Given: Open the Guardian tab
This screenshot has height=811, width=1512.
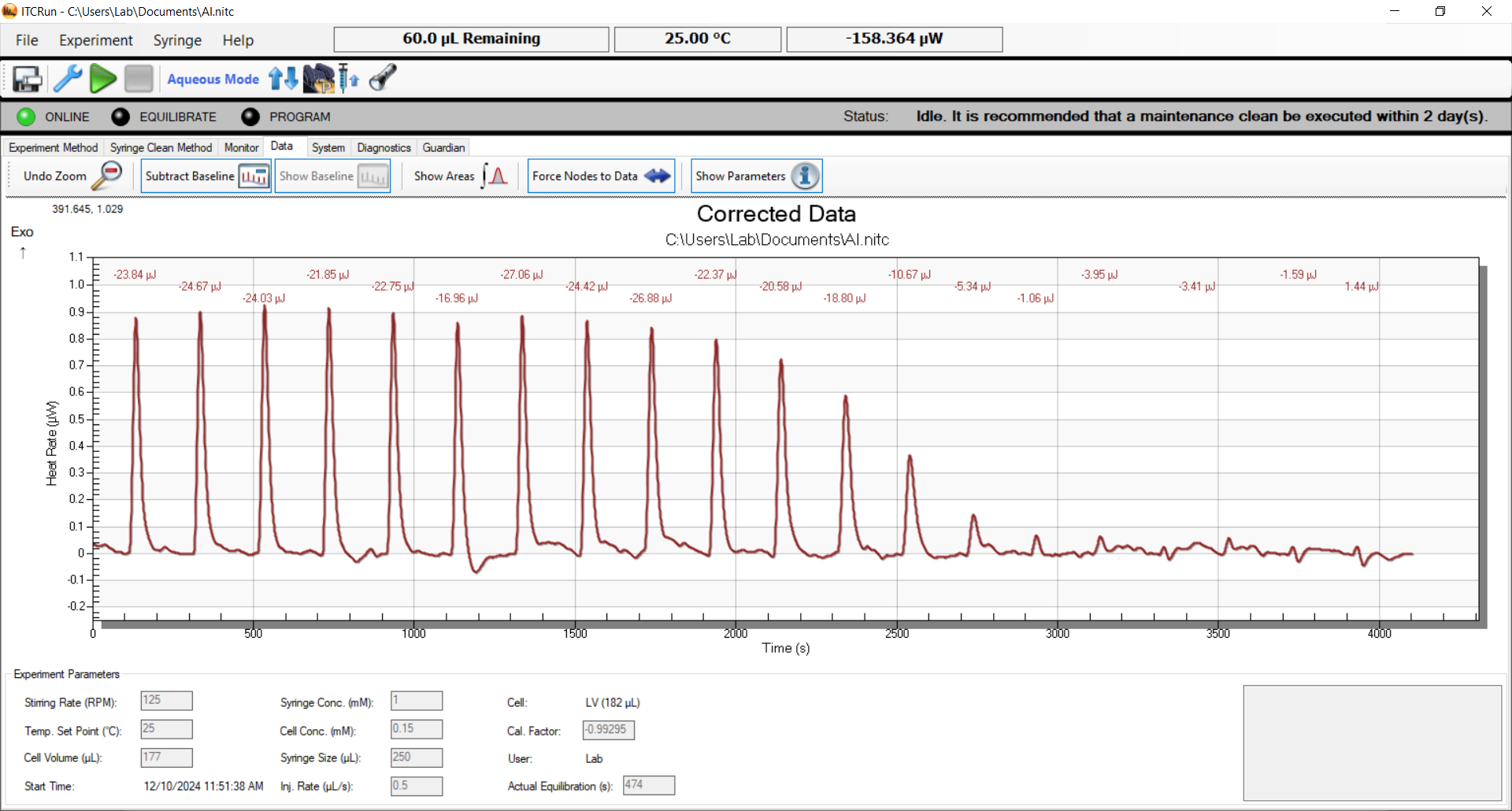Looking at the screenshot, I should (x=443, y=147).
